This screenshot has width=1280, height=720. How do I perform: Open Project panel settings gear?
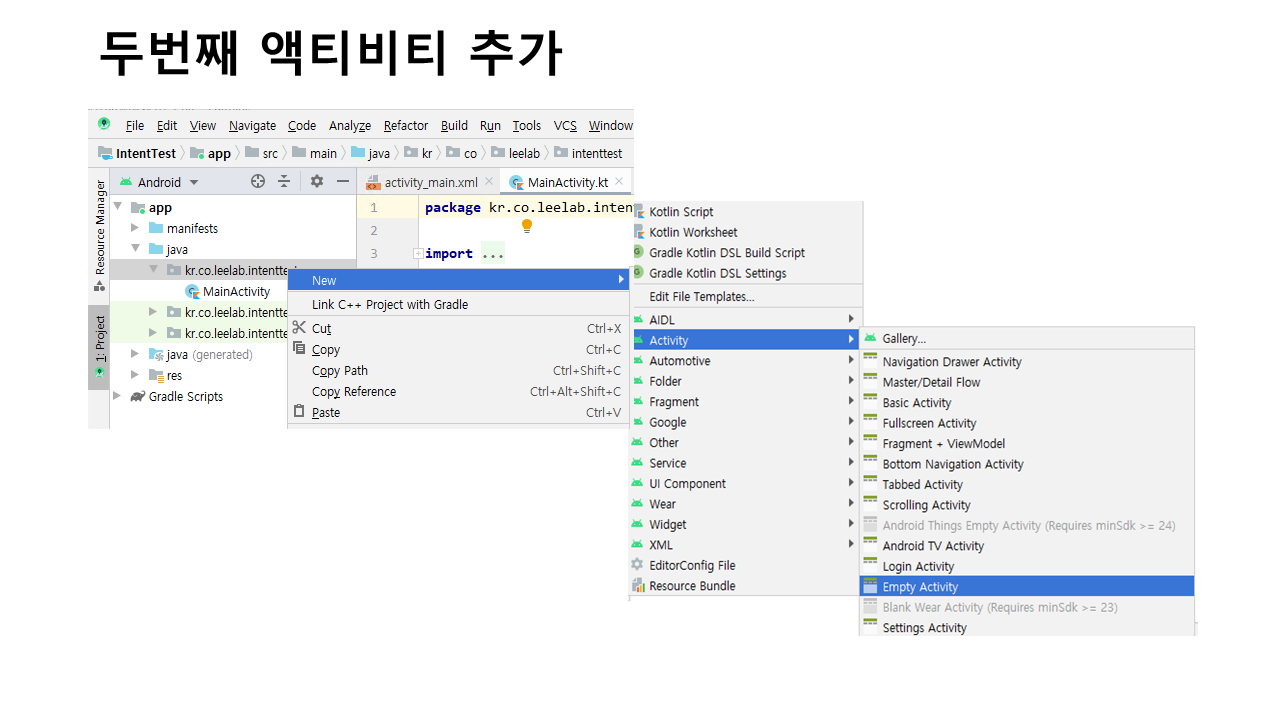click(x=317, y=181)
